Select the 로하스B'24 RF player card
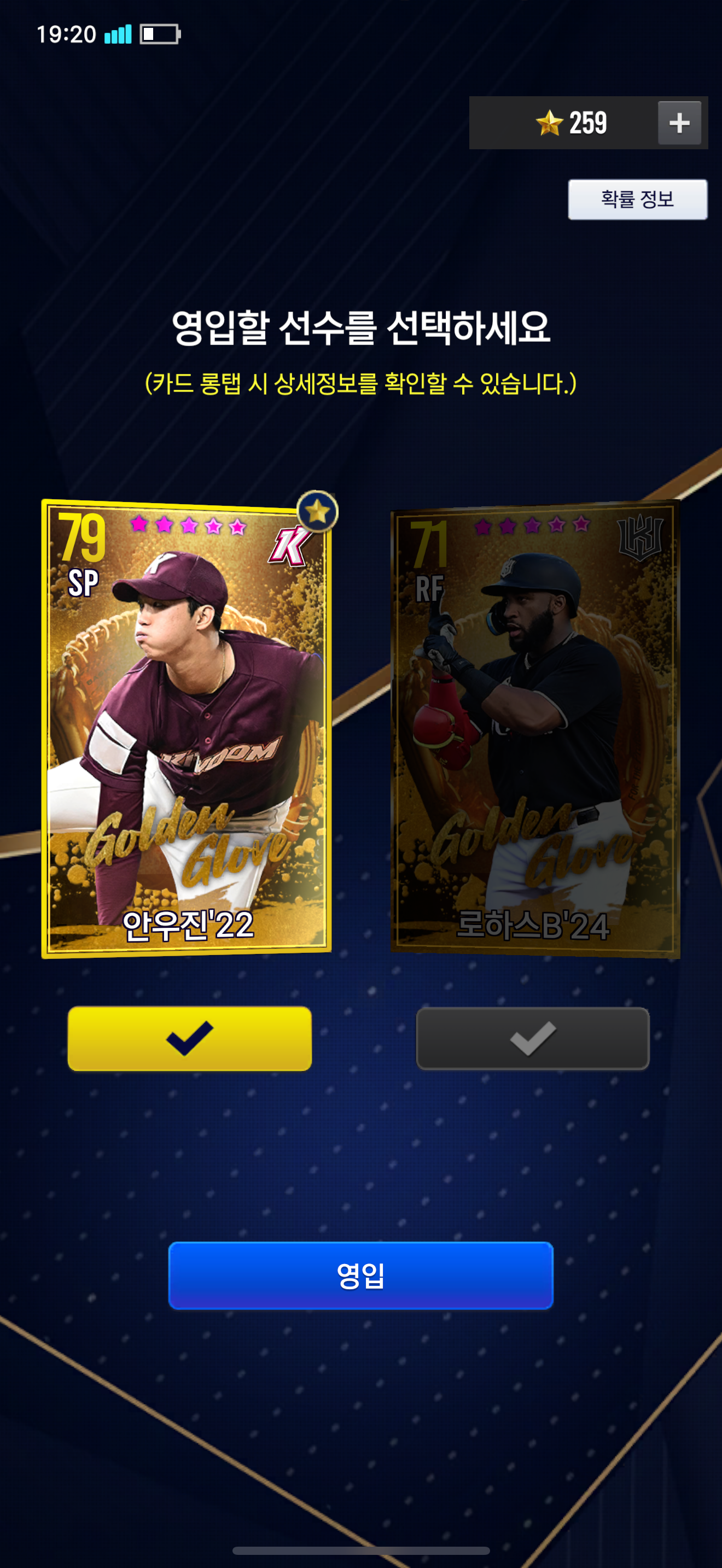Viewport: 722px width, 1568px height. coord(534,729)
